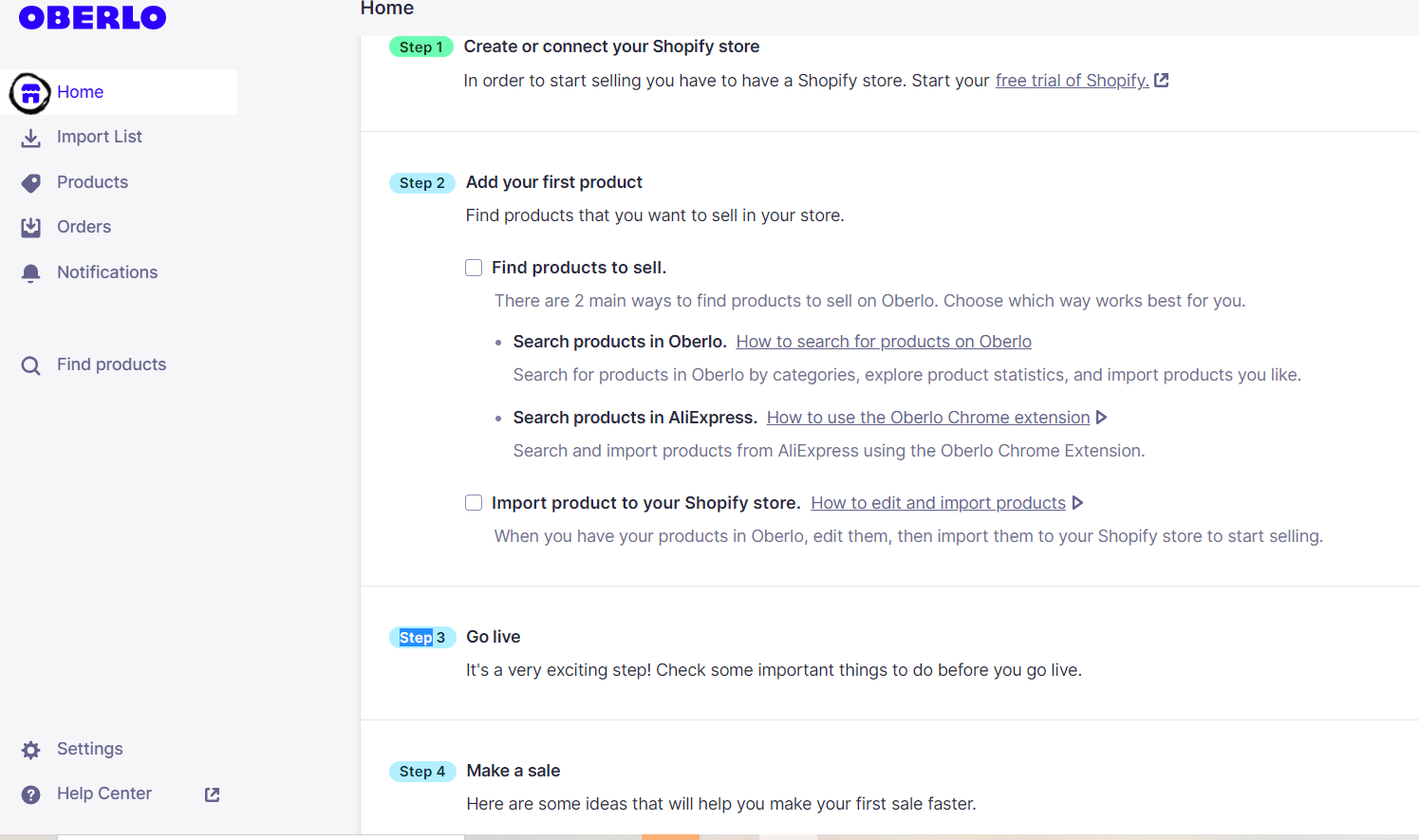Screen dimensions: 1419x840
Task: Click the Step 3 badge
Action: click(x=422, y=638)
